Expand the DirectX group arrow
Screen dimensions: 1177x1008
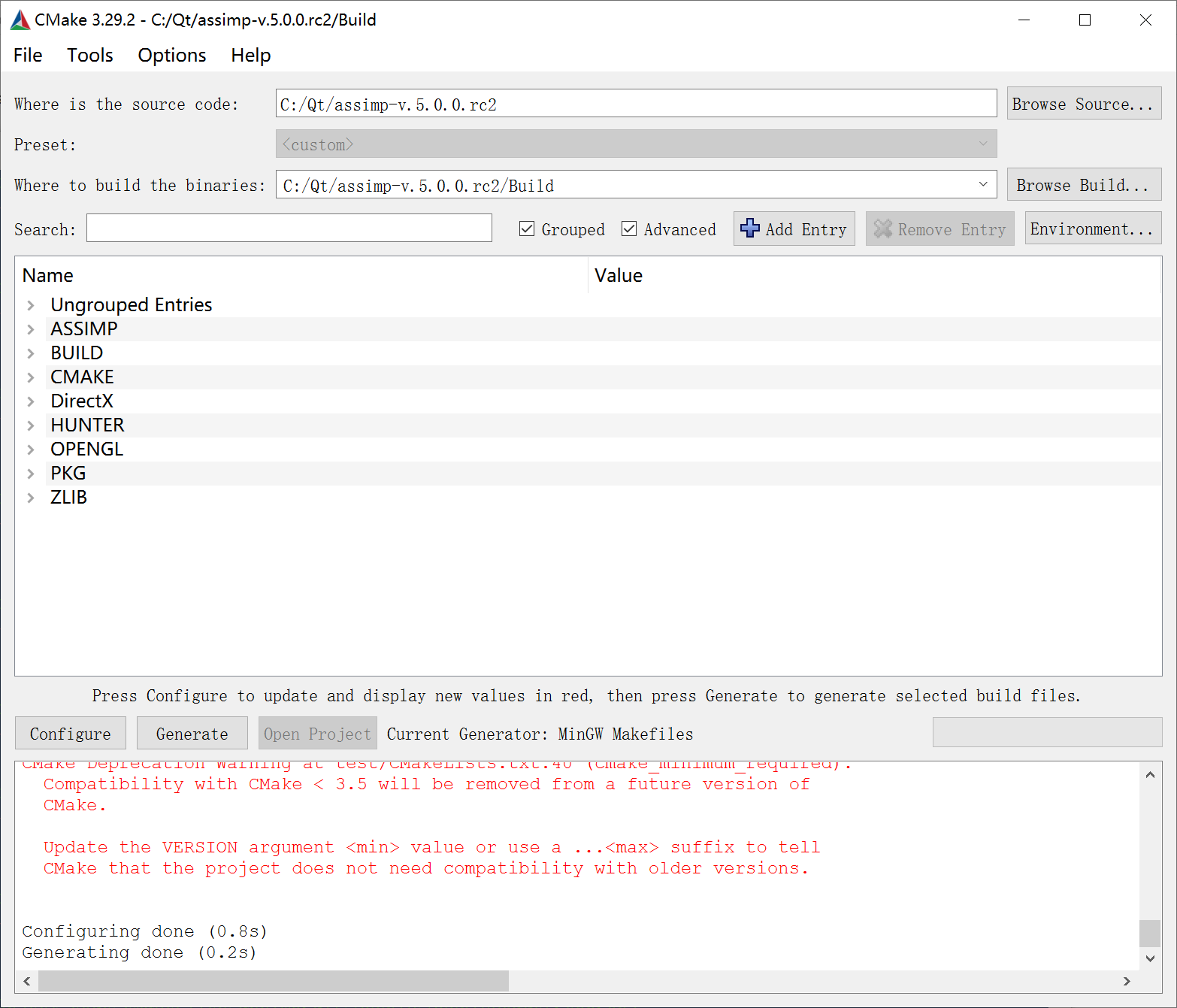[x=31, y=401]
